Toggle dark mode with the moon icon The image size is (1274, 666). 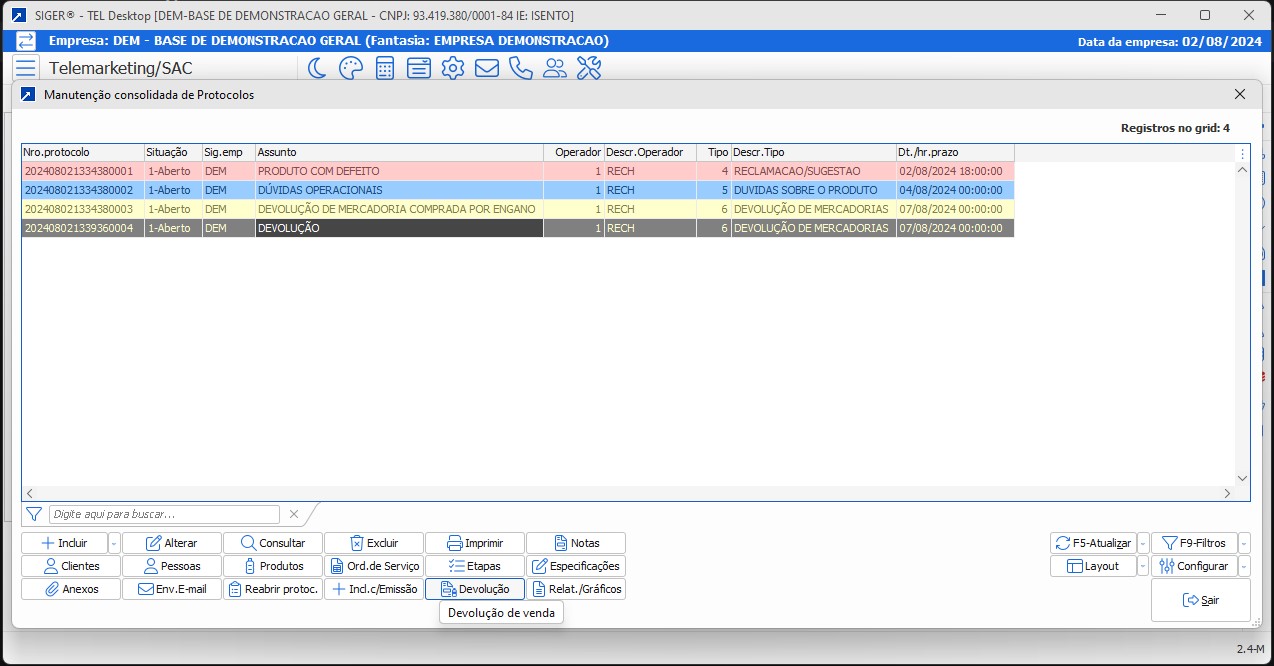316,68
